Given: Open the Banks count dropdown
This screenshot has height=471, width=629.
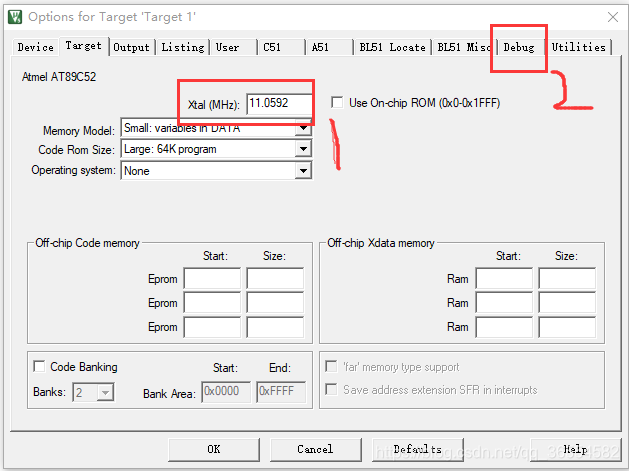Looking at the screenshot, I should click(x=105, y=392).
